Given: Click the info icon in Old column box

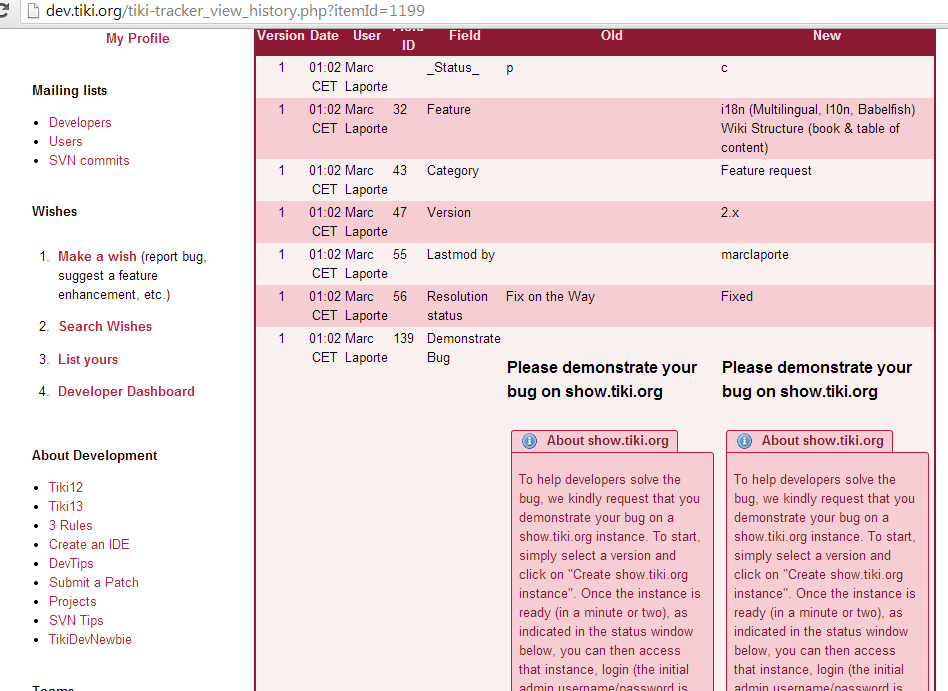Looking at the screenshot, I should click(x=529, y=441).
